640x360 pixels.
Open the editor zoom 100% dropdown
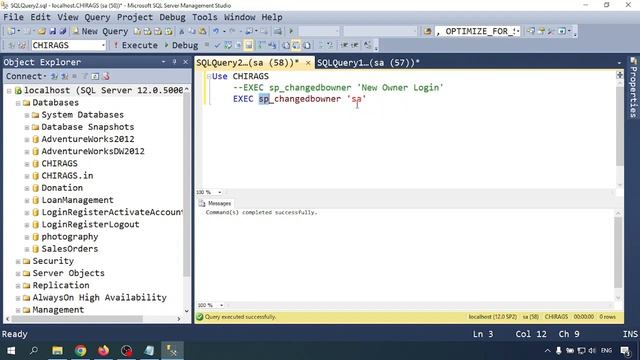(x=220, y=192)
